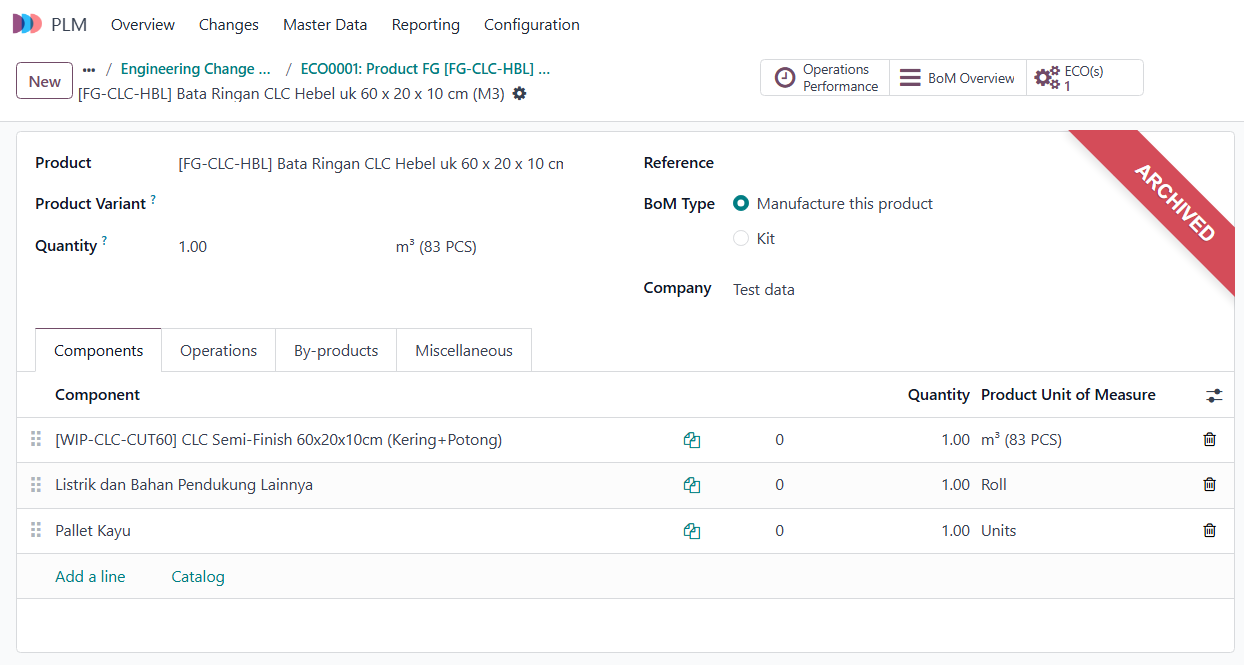Click quantity 1.00 in Listrik row
The height and width of the screenshot is (665, 1244).
pyautogui.click(x=955, y=485)
